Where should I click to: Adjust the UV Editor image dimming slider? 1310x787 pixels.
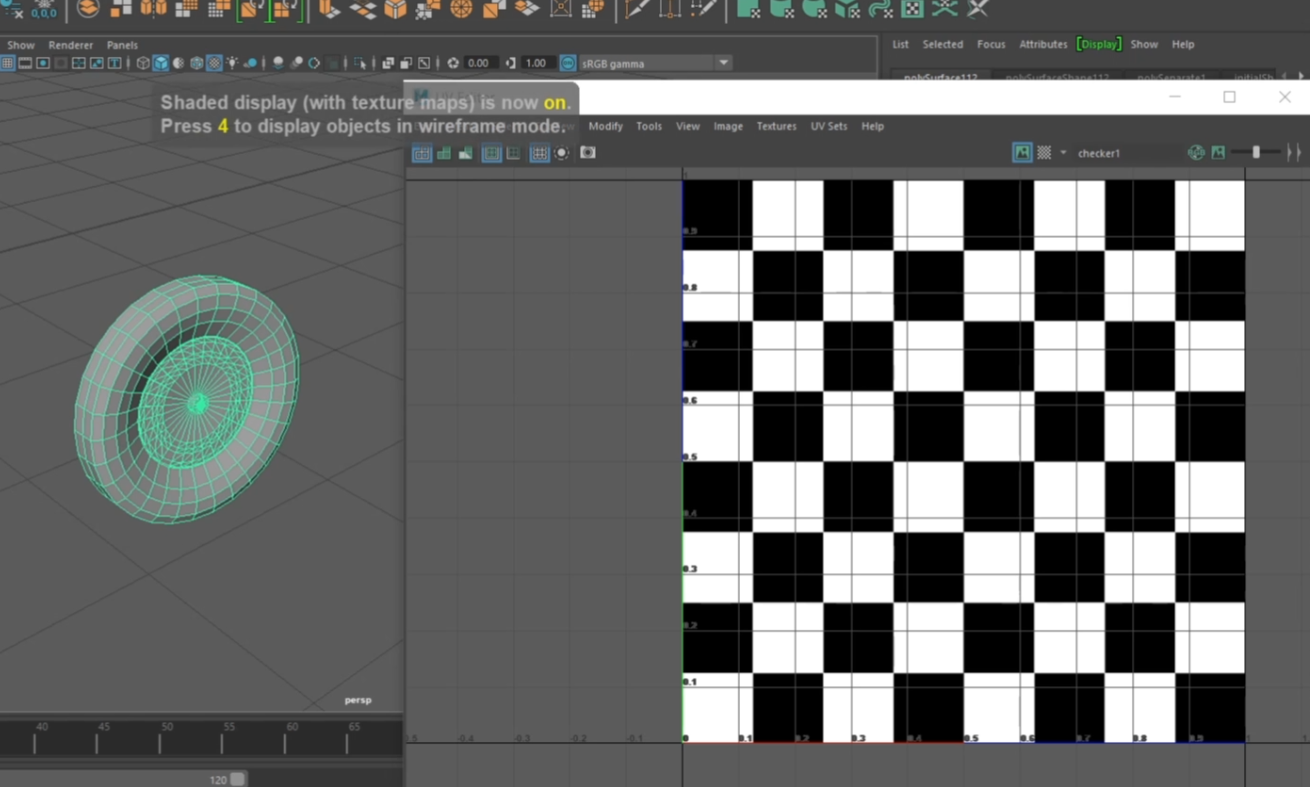tap(1257, 153)
